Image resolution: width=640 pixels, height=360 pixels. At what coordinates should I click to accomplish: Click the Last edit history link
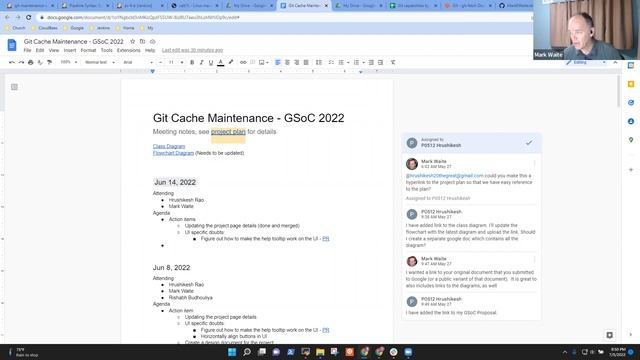(192, 50)
